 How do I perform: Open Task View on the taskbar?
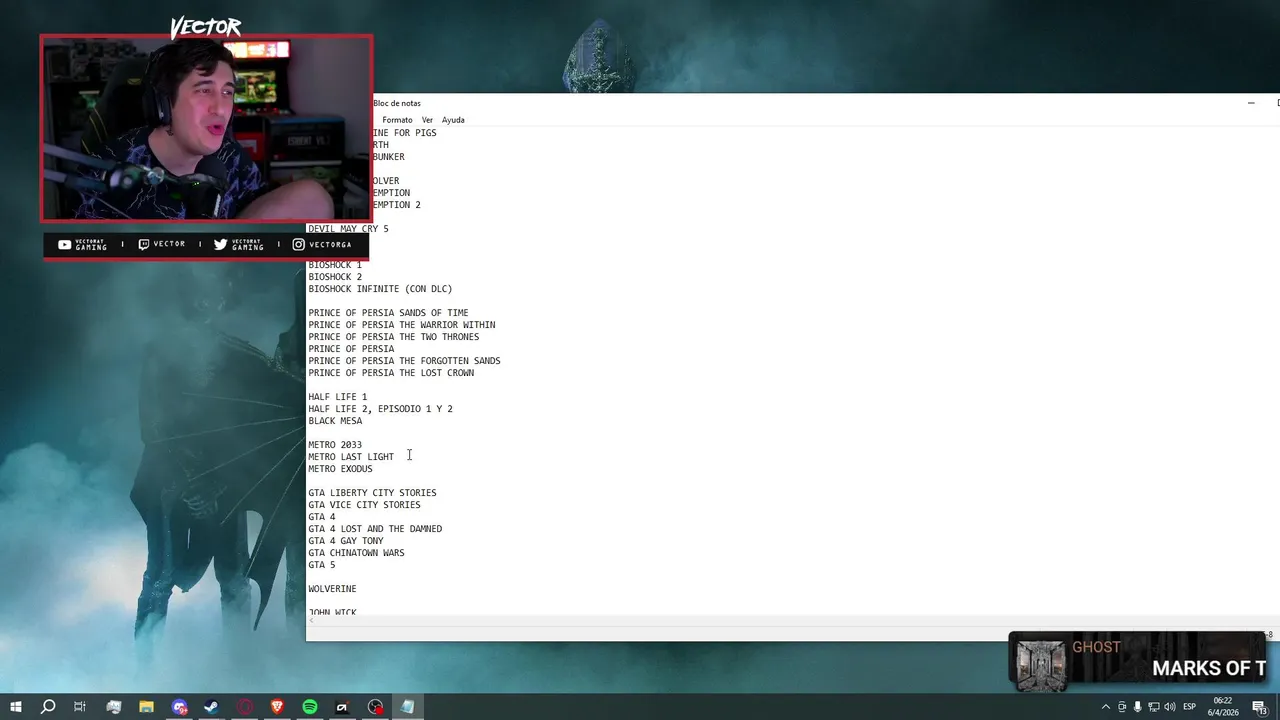point(80,707)
